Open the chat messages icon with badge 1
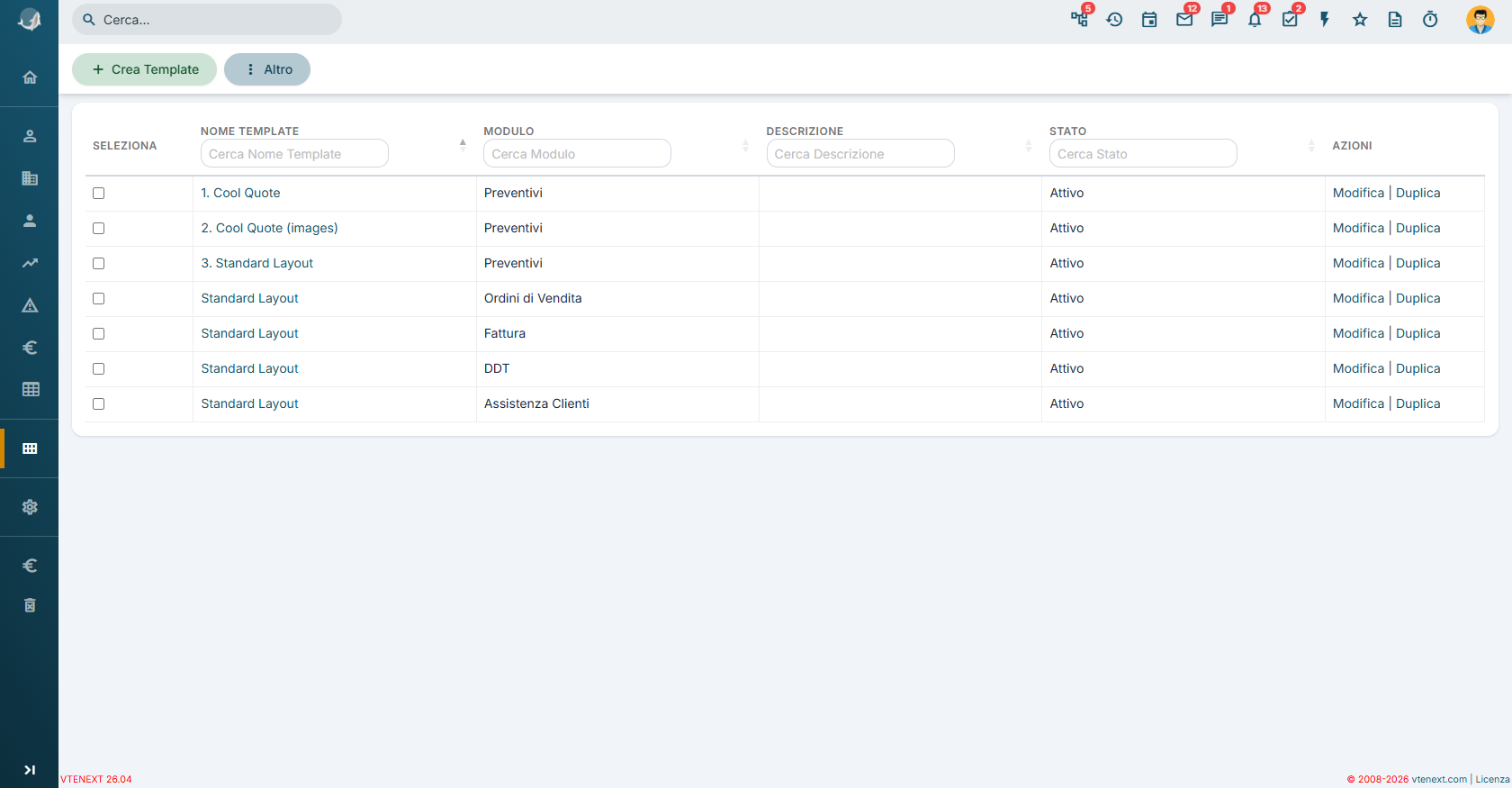1512x788 pixels. point(1219,19)
